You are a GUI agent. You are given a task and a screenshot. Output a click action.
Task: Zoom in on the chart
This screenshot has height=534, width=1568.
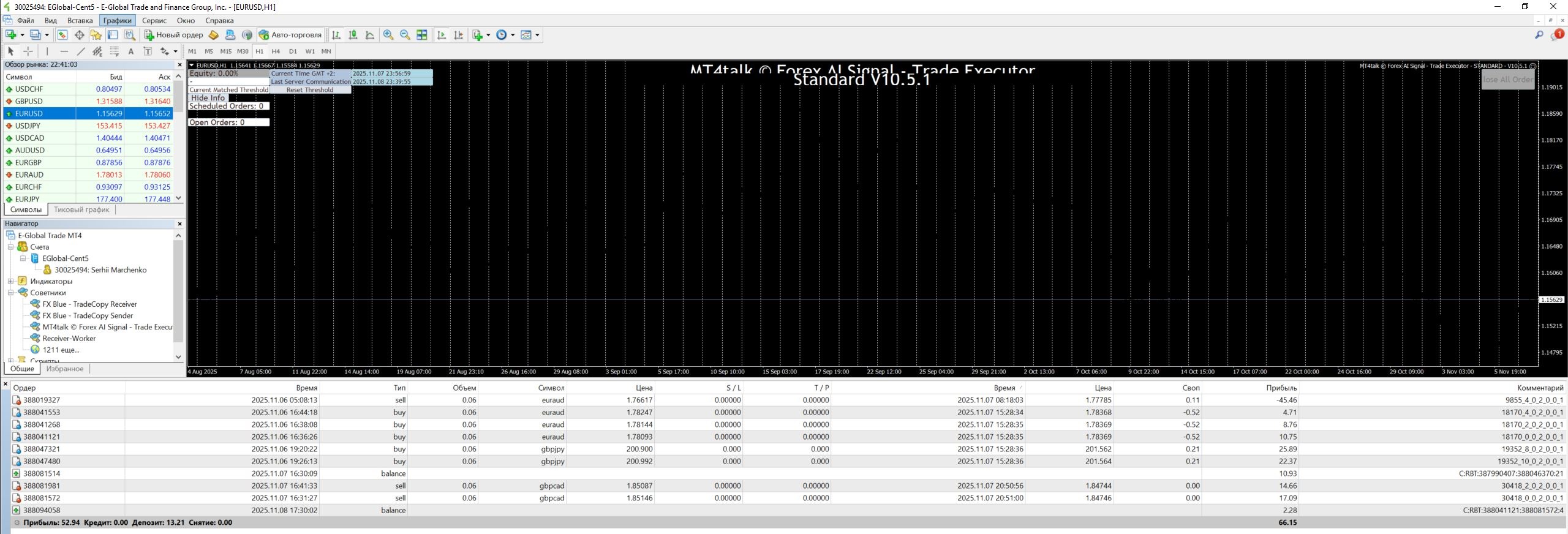coord(388,35)
